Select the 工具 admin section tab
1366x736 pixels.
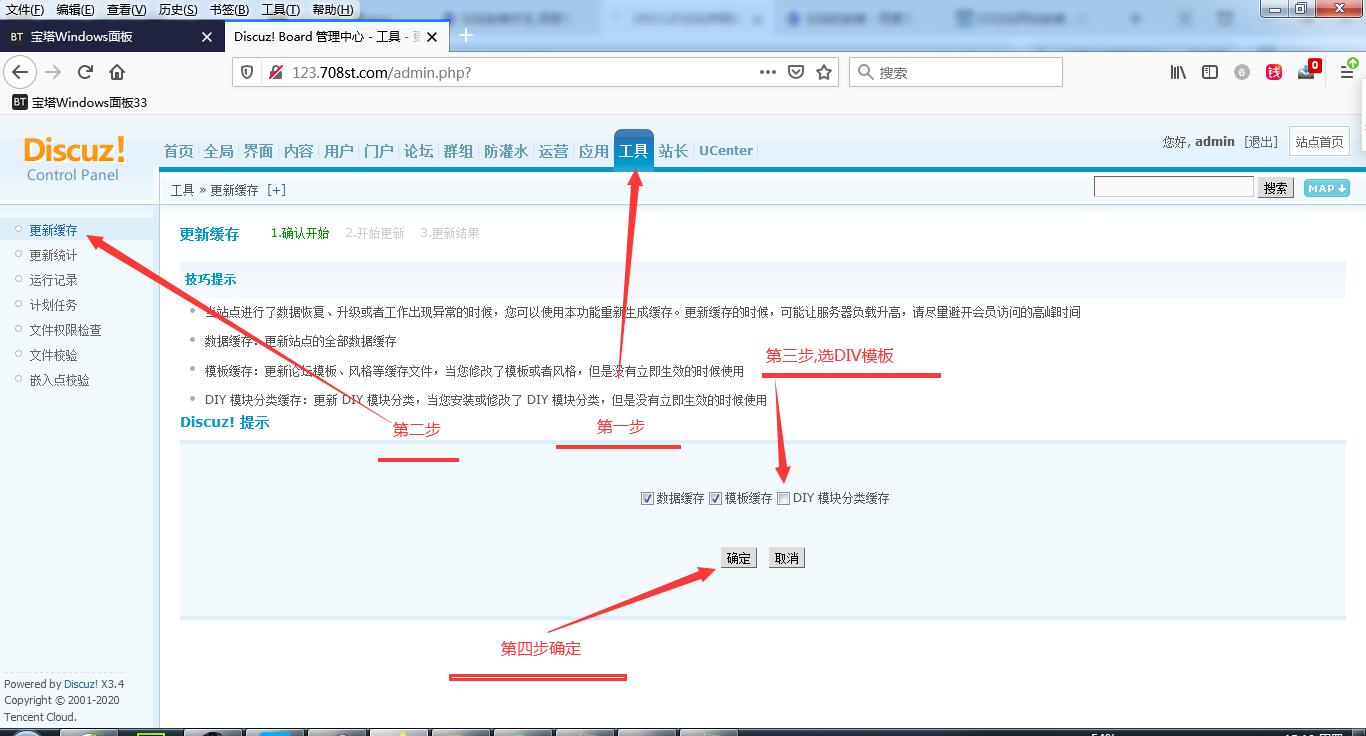tap(634, 151)
